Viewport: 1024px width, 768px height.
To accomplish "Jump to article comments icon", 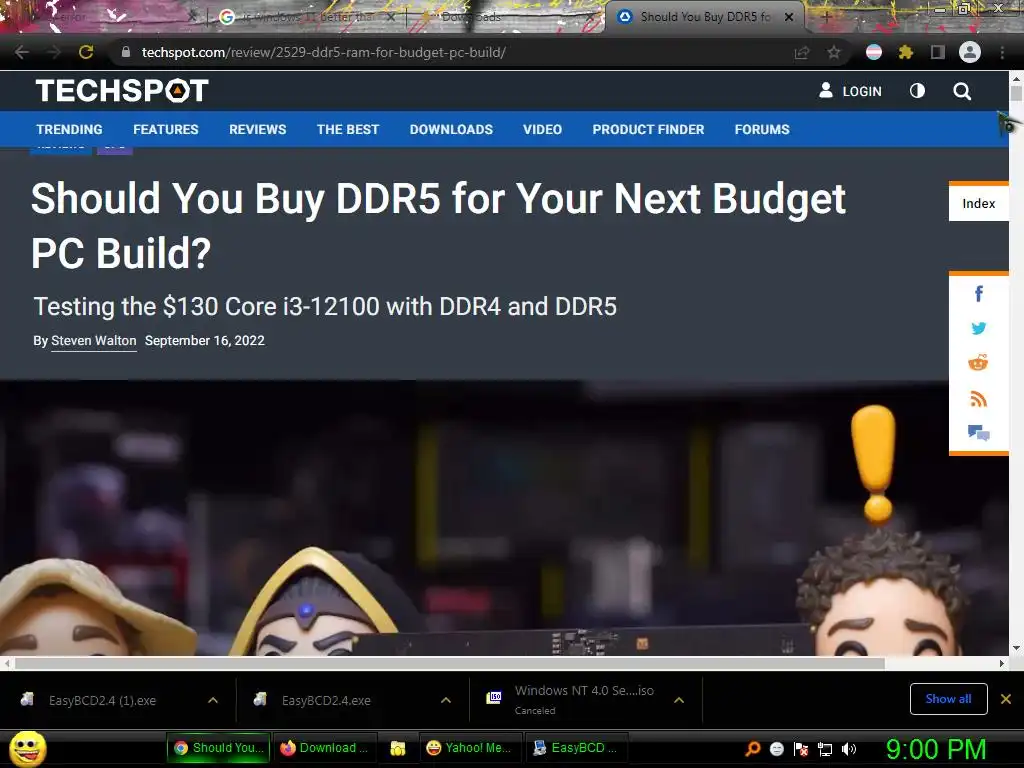I will pos(978,432).
